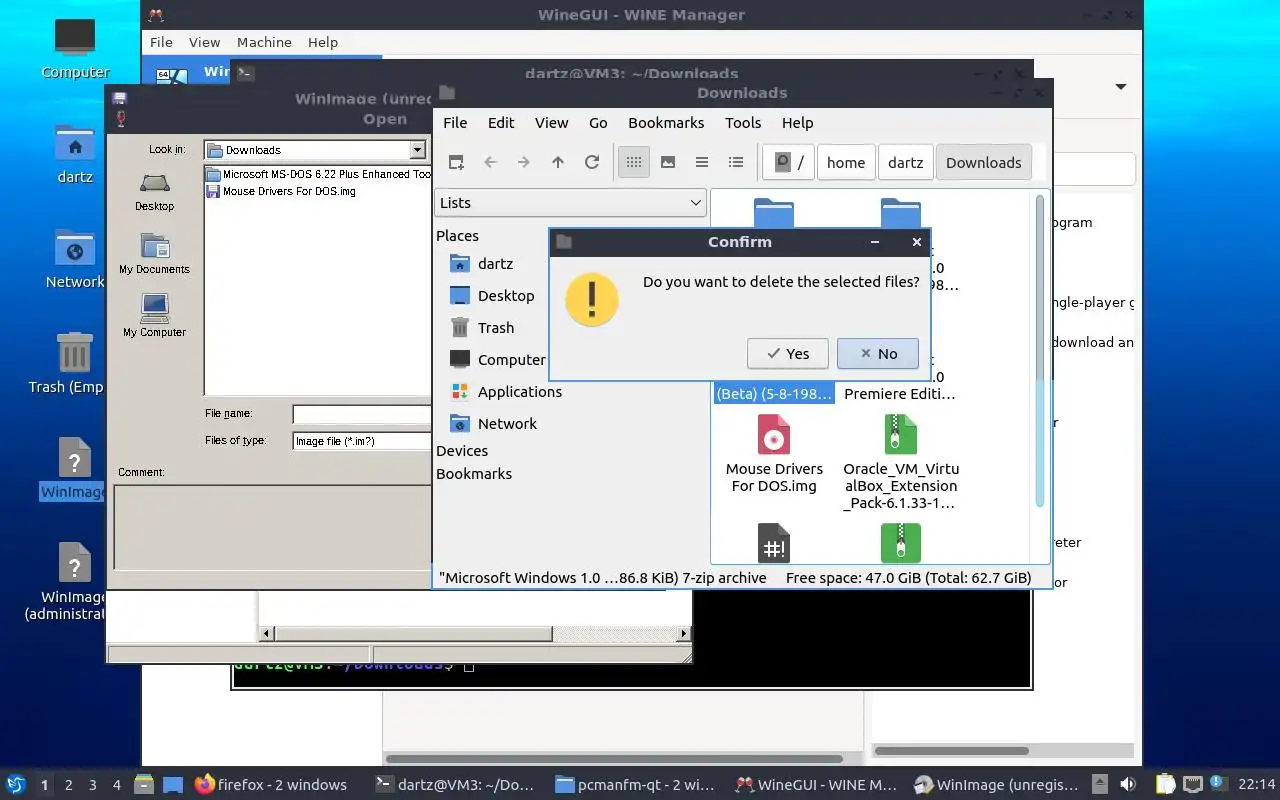Select 'Microsoft MS-DOS 6.22 Plus Enhanced Too' file entry
Viewport: 1280px width, 800px height.
click(318, 174)
